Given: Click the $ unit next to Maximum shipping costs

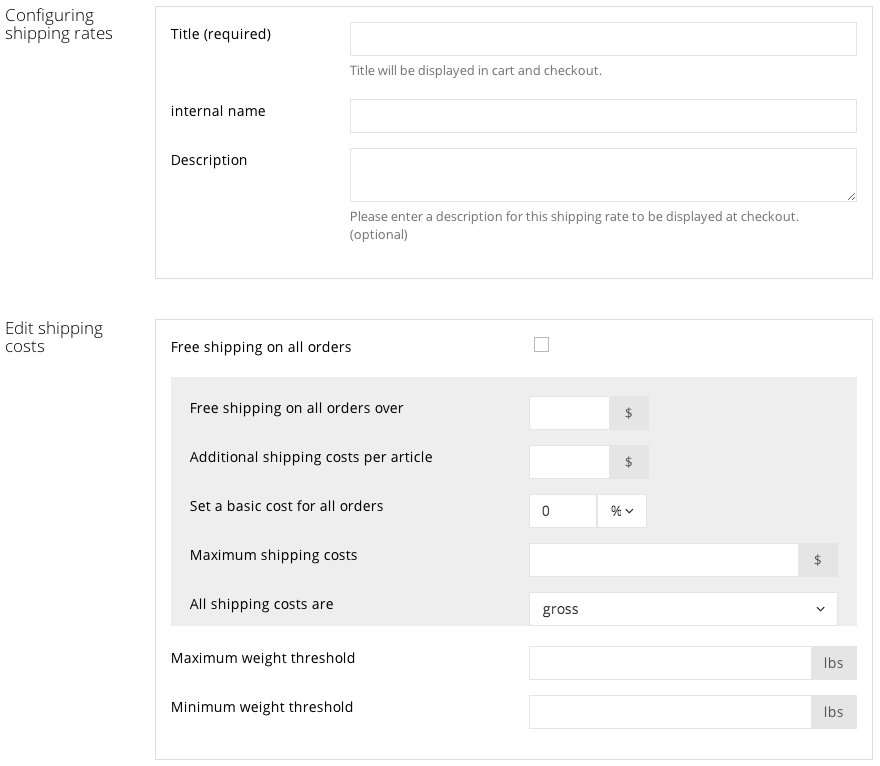Looking at the screenshot, I should tap(818, 560).
